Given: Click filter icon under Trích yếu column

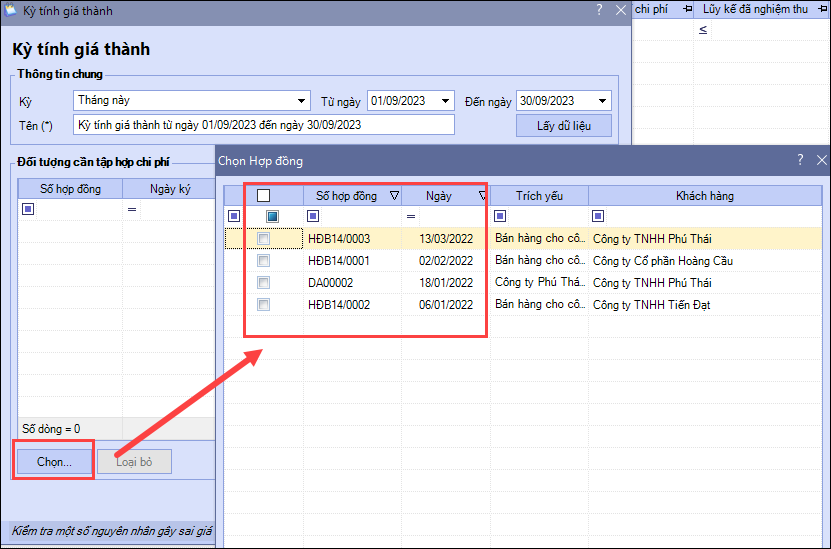Looking at the screenshot, I should click(x=499, y=216).
